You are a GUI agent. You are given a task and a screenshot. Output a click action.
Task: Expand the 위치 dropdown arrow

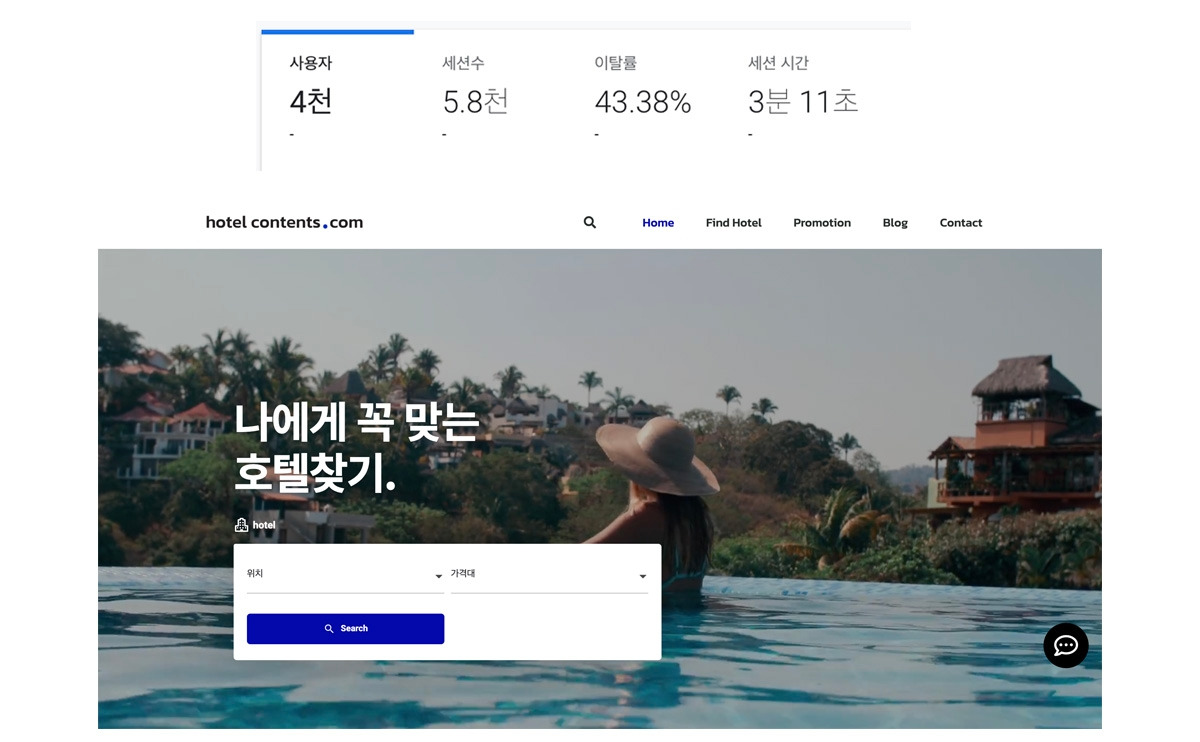(x=438, y=577)
